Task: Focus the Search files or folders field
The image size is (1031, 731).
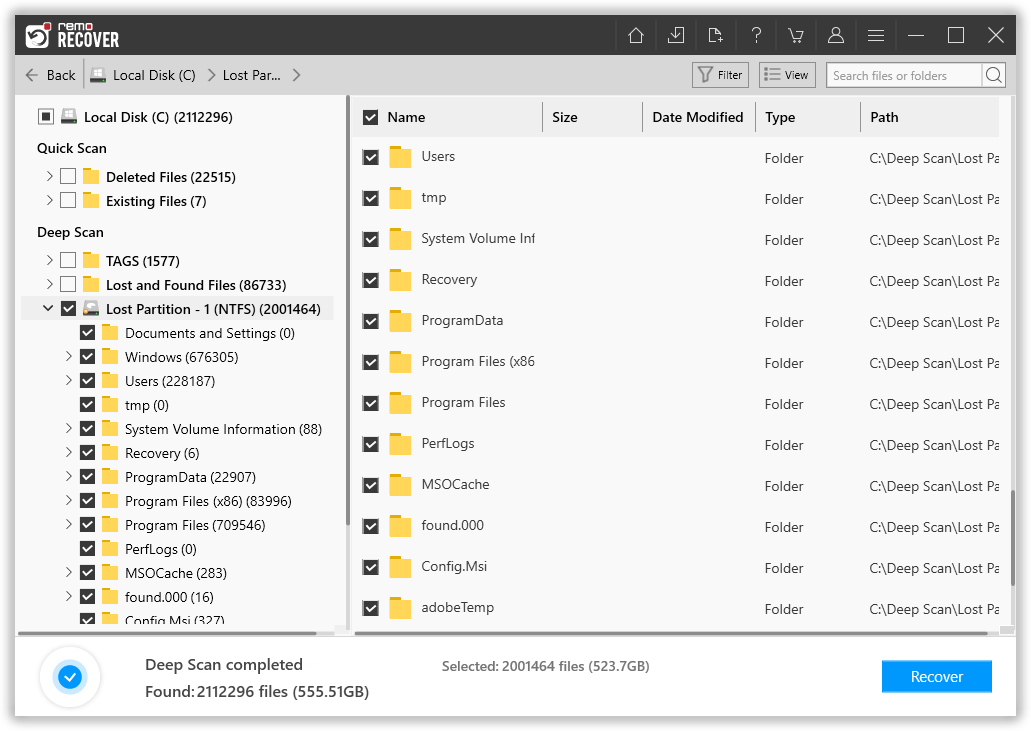Action: point(904,75)
